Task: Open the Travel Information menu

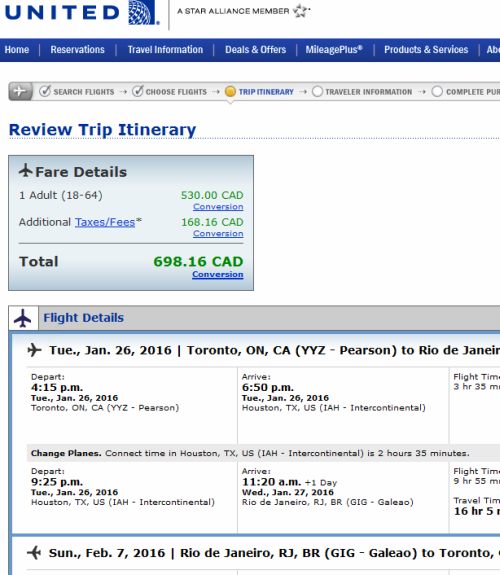Action: 165,50
